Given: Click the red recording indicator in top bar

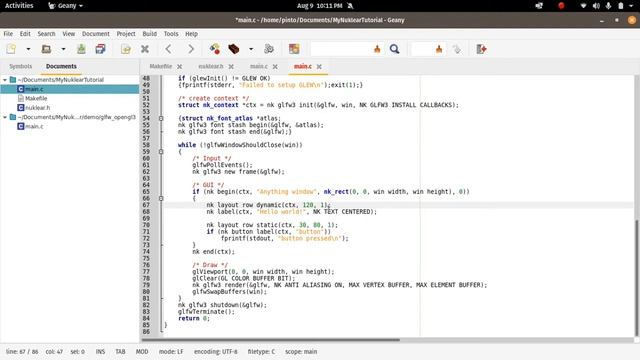Looking at the screenshot, I should pyautogui.click(x=561, y=6).
